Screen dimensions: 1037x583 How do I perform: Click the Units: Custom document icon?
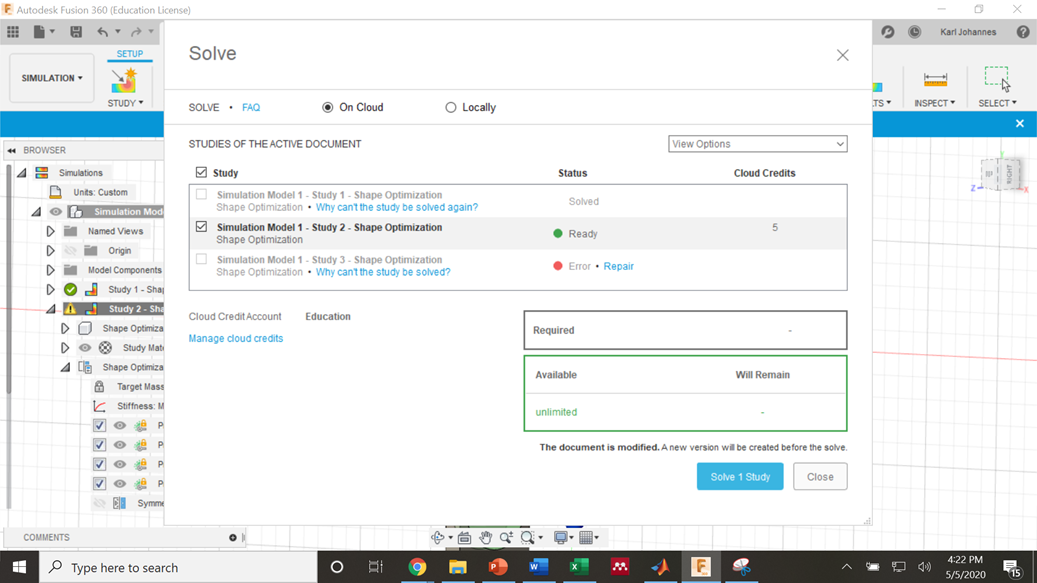56,192
